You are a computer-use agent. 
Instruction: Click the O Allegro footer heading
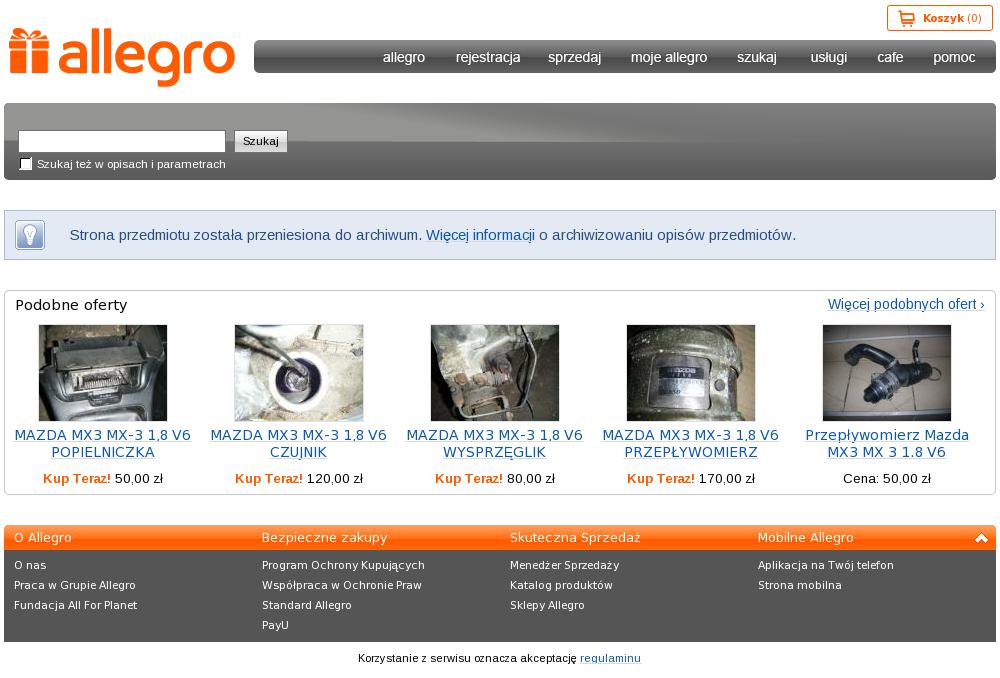(43, 538)
